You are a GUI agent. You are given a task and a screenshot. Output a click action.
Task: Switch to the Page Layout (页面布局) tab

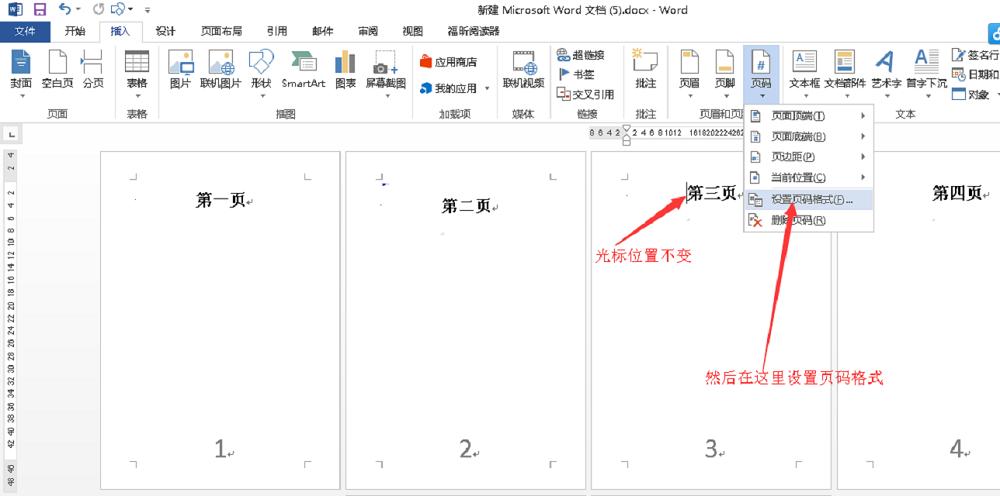[221, 31]
